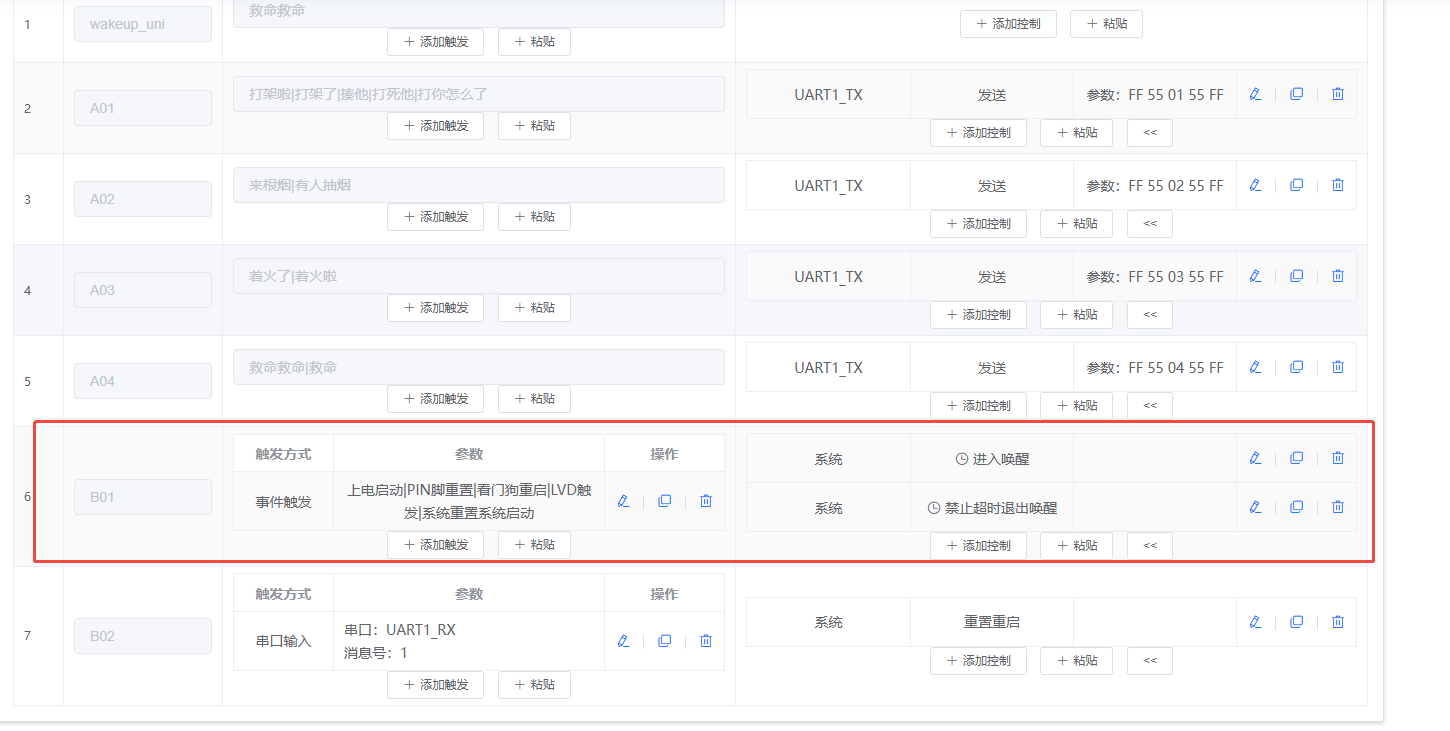Collapse A01 controls with the << button
Image resolution: width=1450 pixels, height=731 pixels.
coord(1149,132)
